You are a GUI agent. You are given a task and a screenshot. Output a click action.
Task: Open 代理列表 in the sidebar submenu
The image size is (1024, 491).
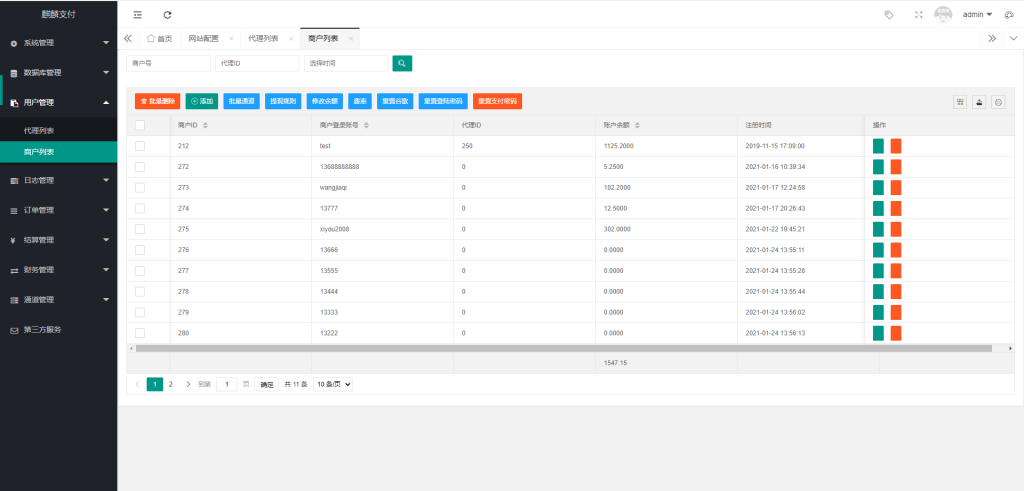39,131
